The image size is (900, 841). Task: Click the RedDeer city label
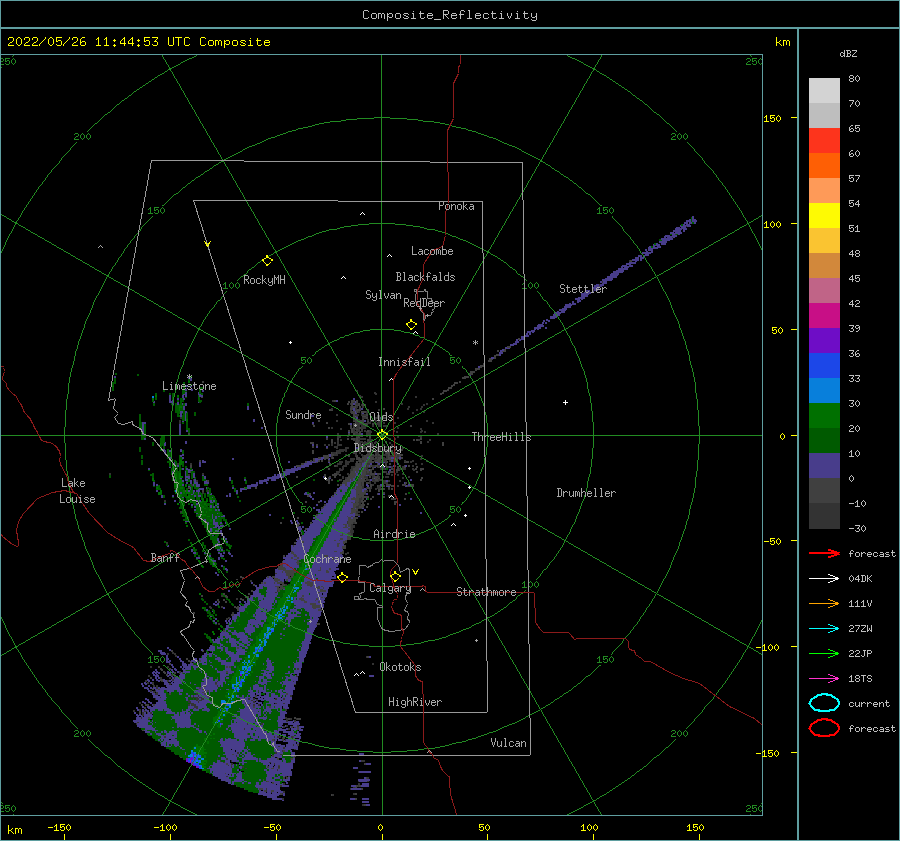click(424, 303)
